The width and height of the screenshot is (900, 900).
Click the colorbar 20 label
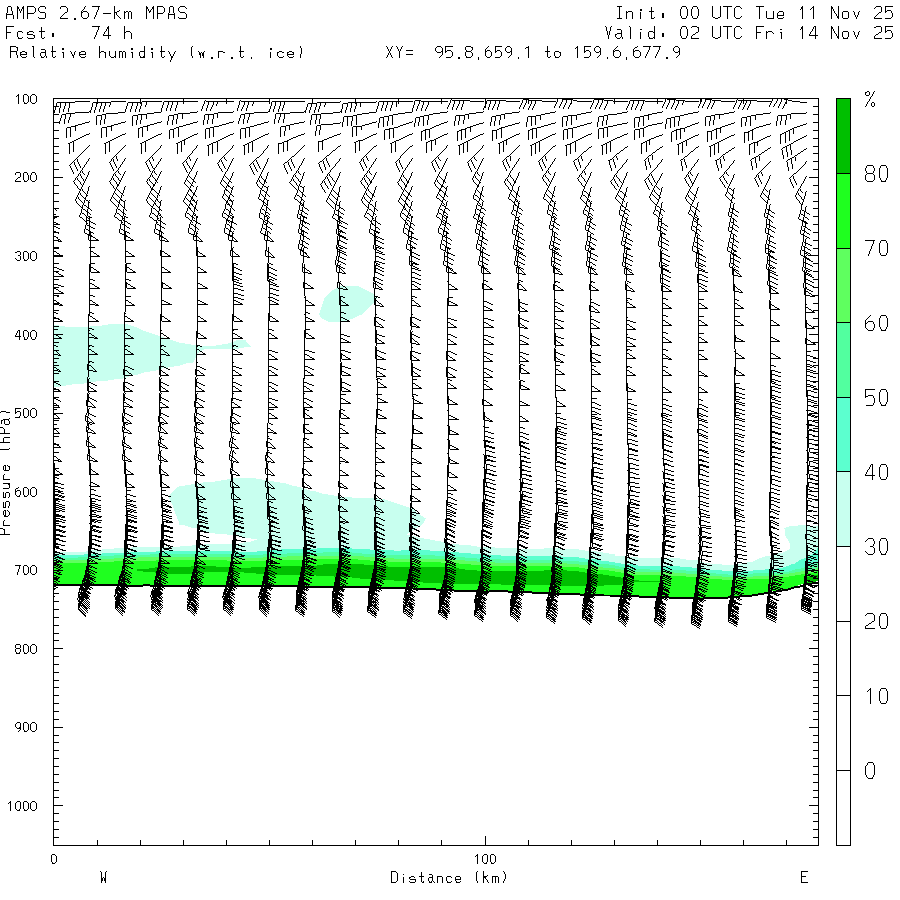coord(876,622)
